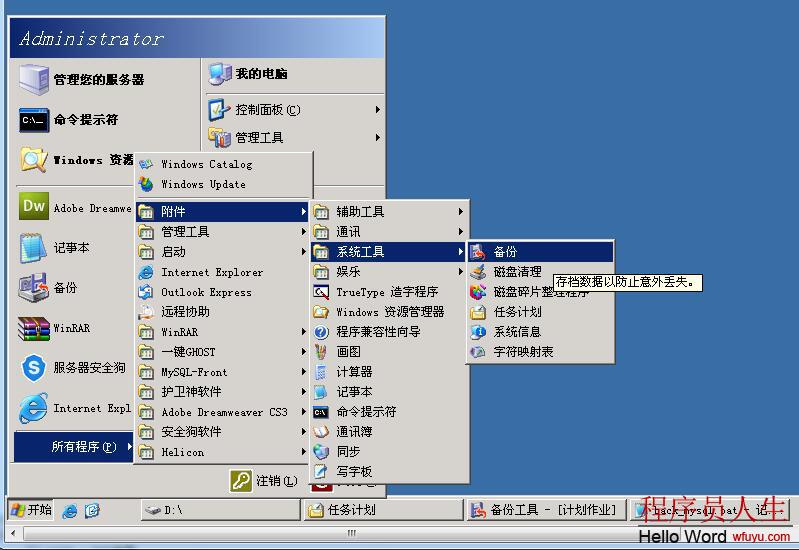
Task: Expand the MySQL-Front submenu arrow
Action: pyautogui.click(x=304, y=372)
